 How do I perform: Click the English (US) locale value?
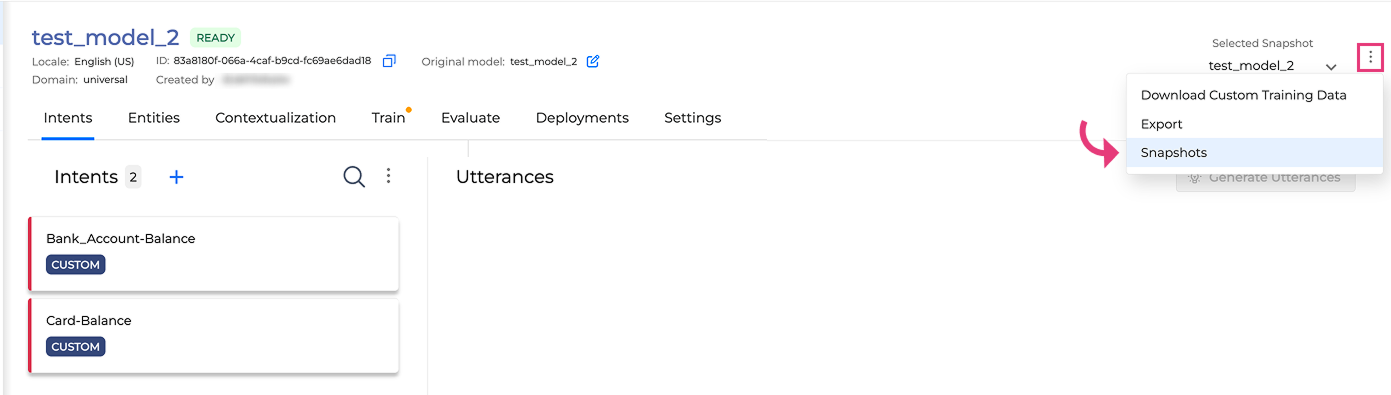click(x=105, y=61)
